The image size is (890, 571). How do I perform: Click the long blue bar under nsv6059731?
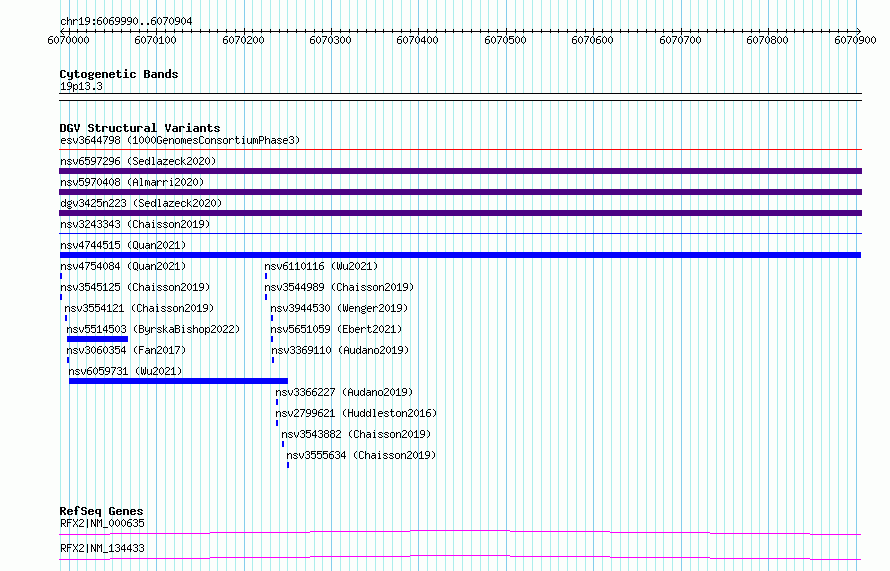click(178, 381)
